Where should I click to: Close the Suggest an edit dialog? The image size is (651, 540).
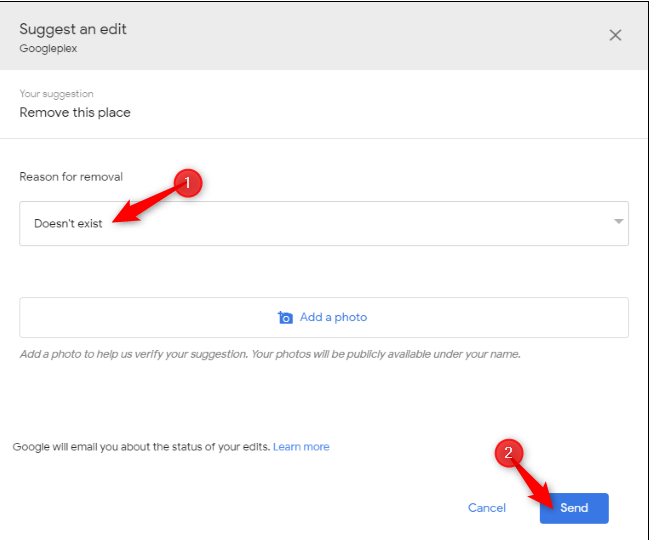(x=615, y=35)
